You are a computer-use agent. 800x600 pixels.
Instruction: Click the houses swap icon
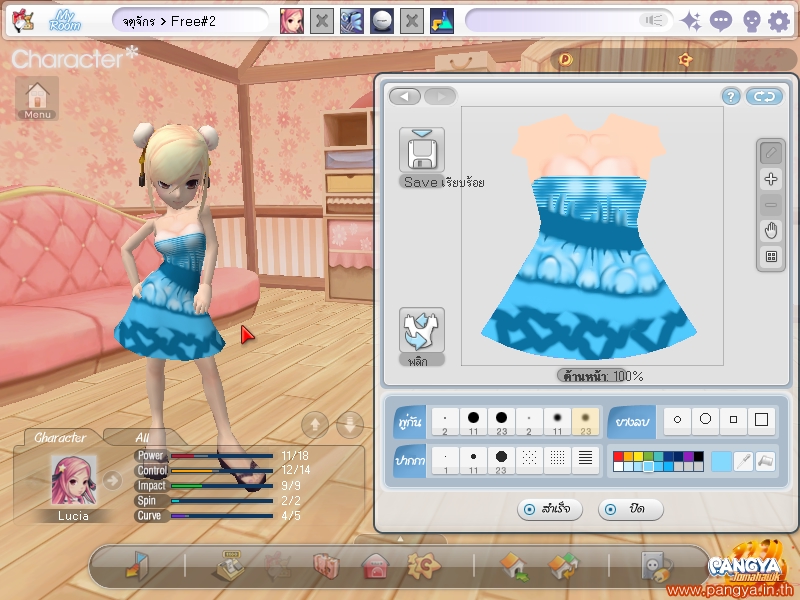coord(563,566)
